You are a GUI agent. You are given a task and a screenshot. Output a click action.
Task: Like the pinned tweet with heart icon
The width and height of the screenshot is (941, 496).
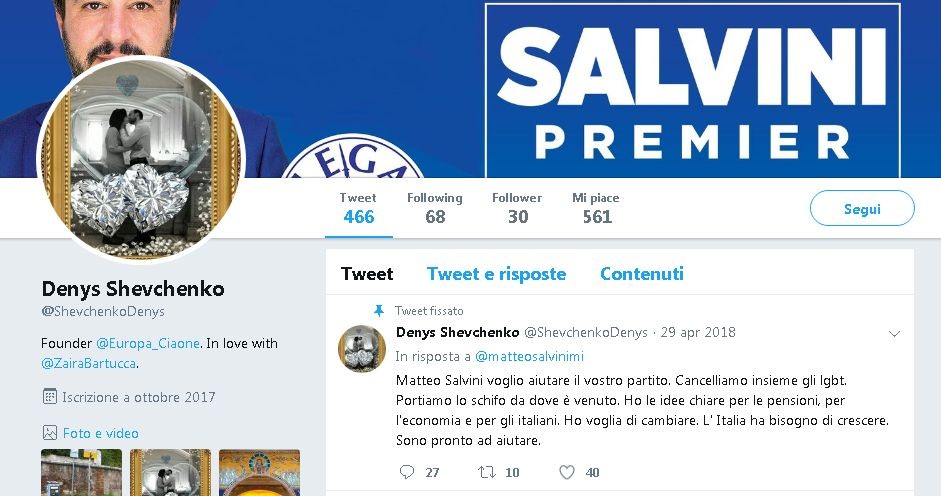567,472
